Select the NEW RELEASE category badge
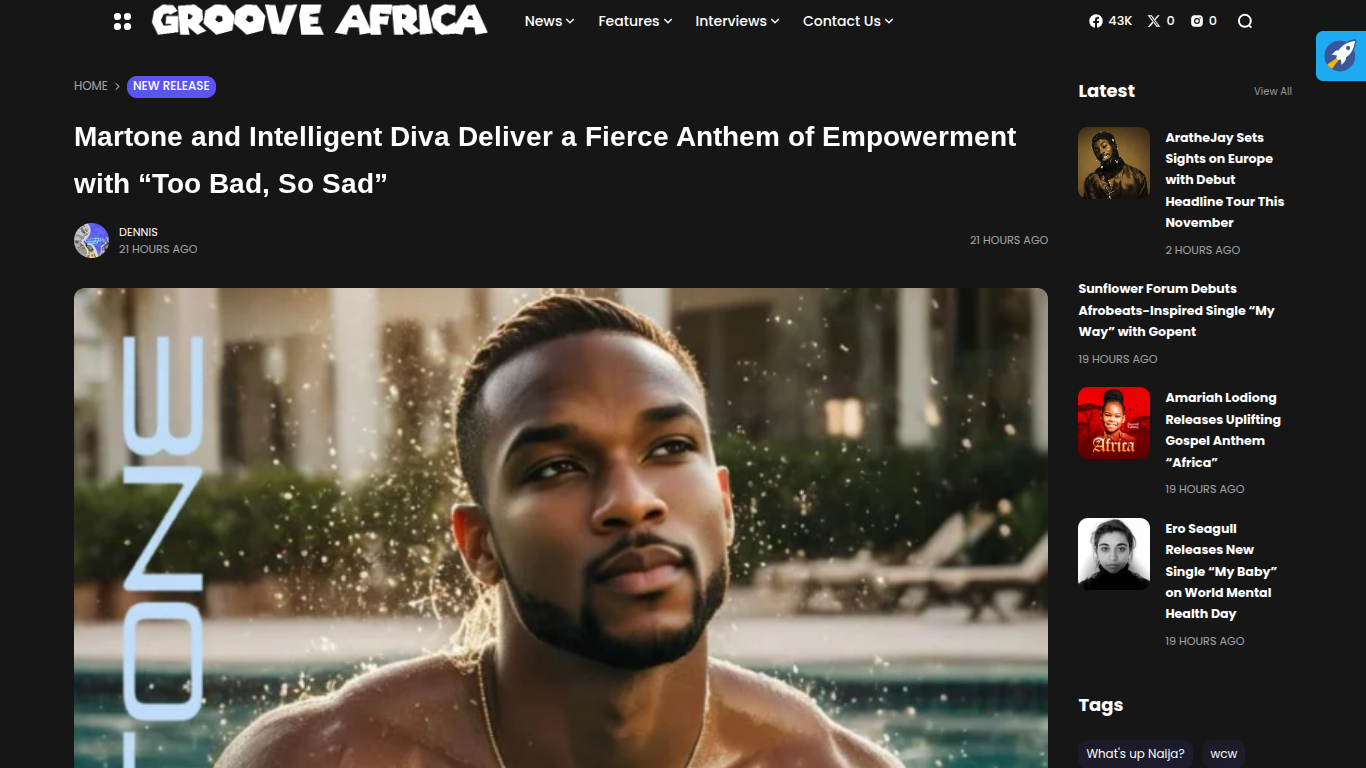This screenshot has height=768, width=1366. (x=171, y=86)
